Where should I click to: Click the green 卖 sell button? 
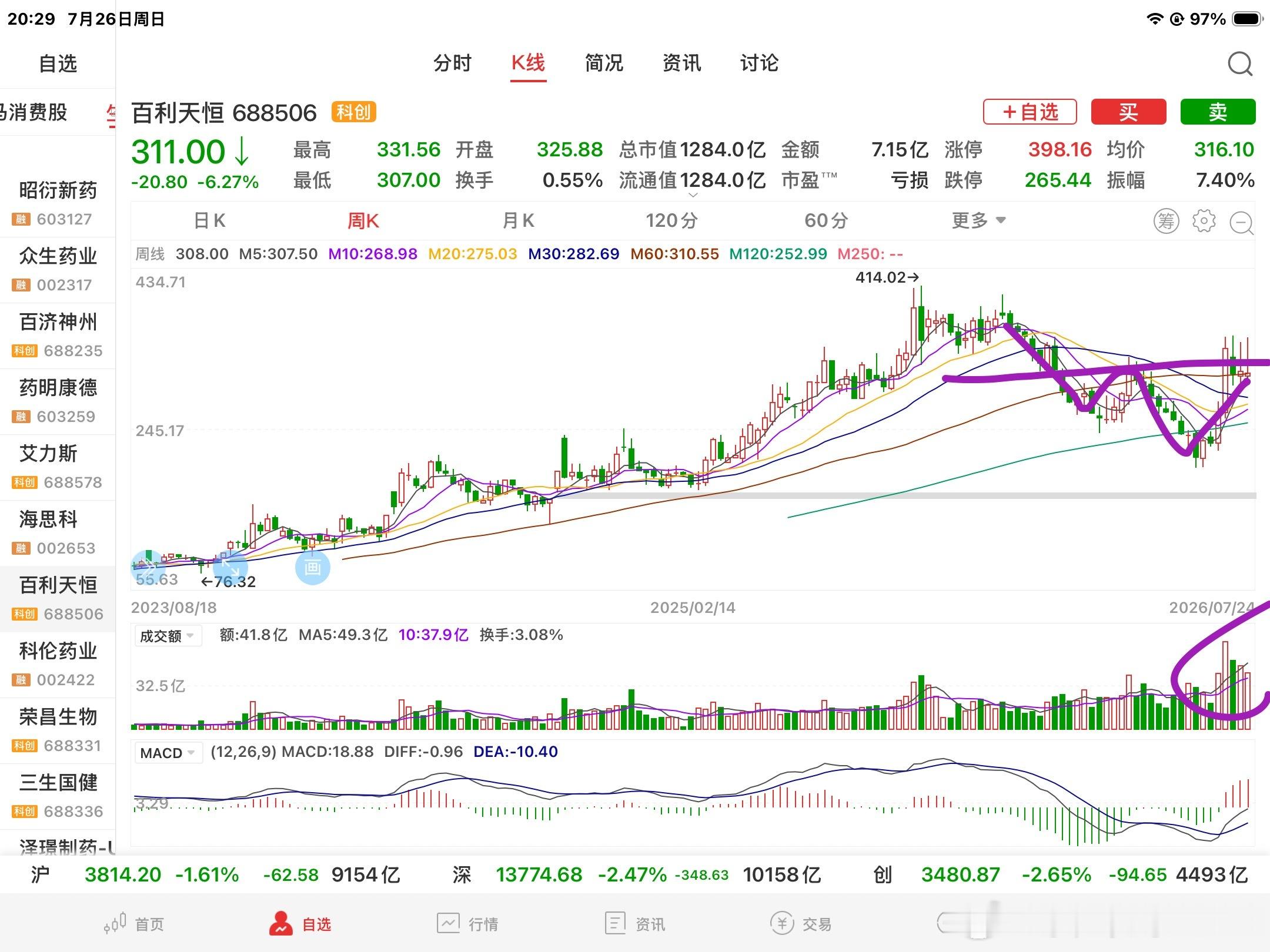coord(1218,112)
